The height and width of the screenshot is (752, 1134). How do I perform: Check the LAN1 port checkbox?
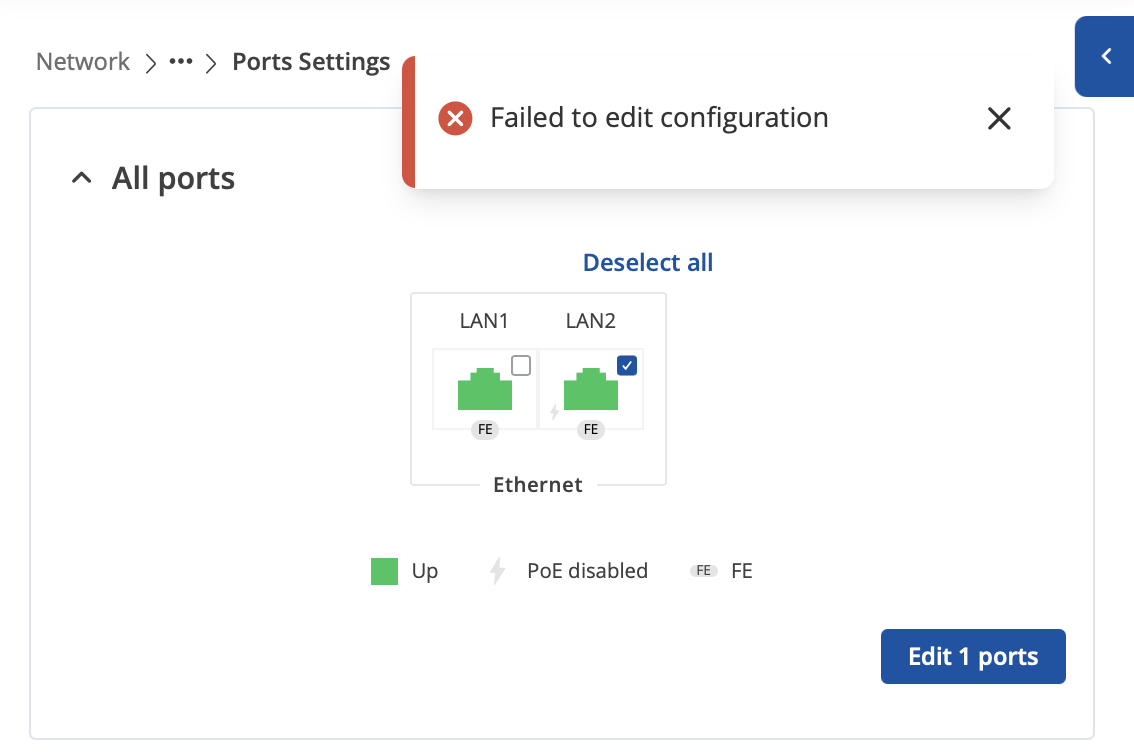[x=521, y=366]
